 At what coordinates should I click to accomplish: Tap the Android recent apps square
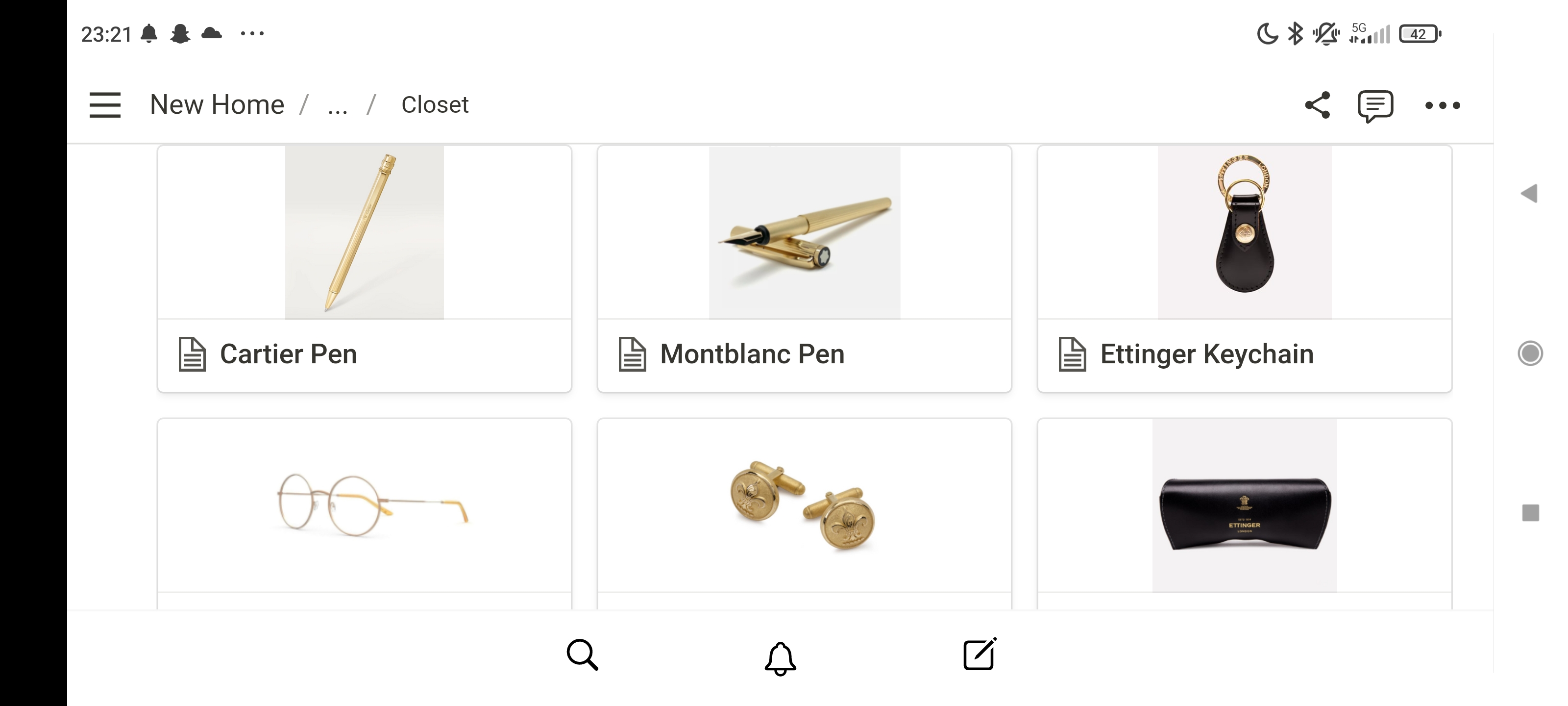pos(1530,512)
